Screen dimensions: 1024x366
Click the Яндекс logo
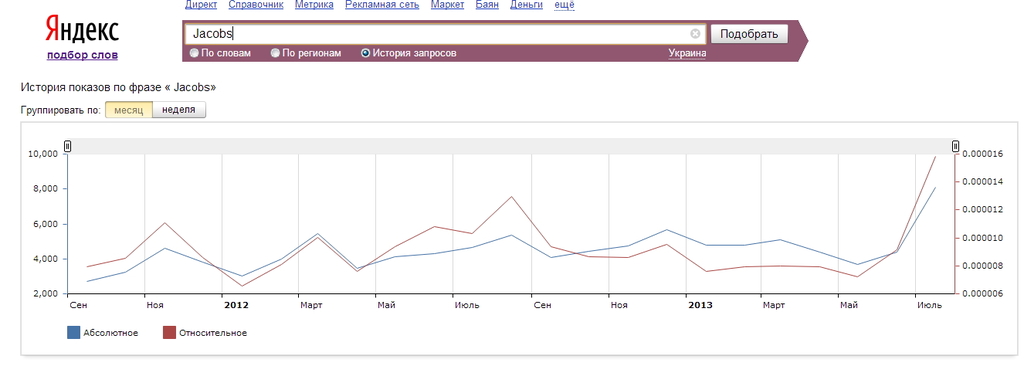82,29
